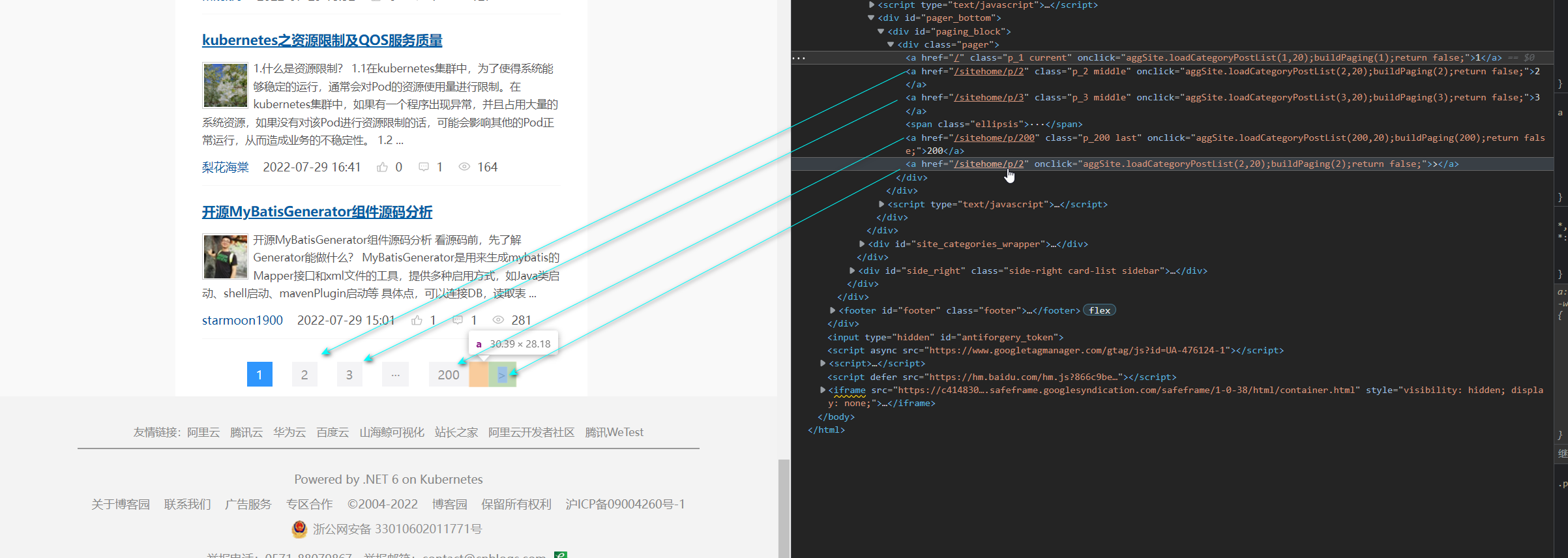Expand the site_categories_wrapper div node
1568x558 pixels.
pos(862,244)
